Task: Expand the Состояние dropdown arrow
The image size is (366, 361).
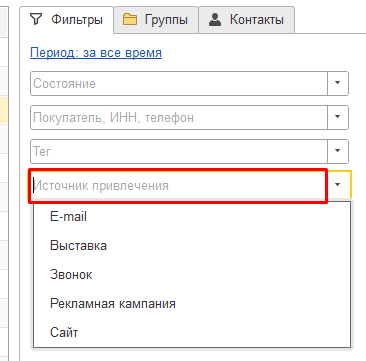Action: 338,83
